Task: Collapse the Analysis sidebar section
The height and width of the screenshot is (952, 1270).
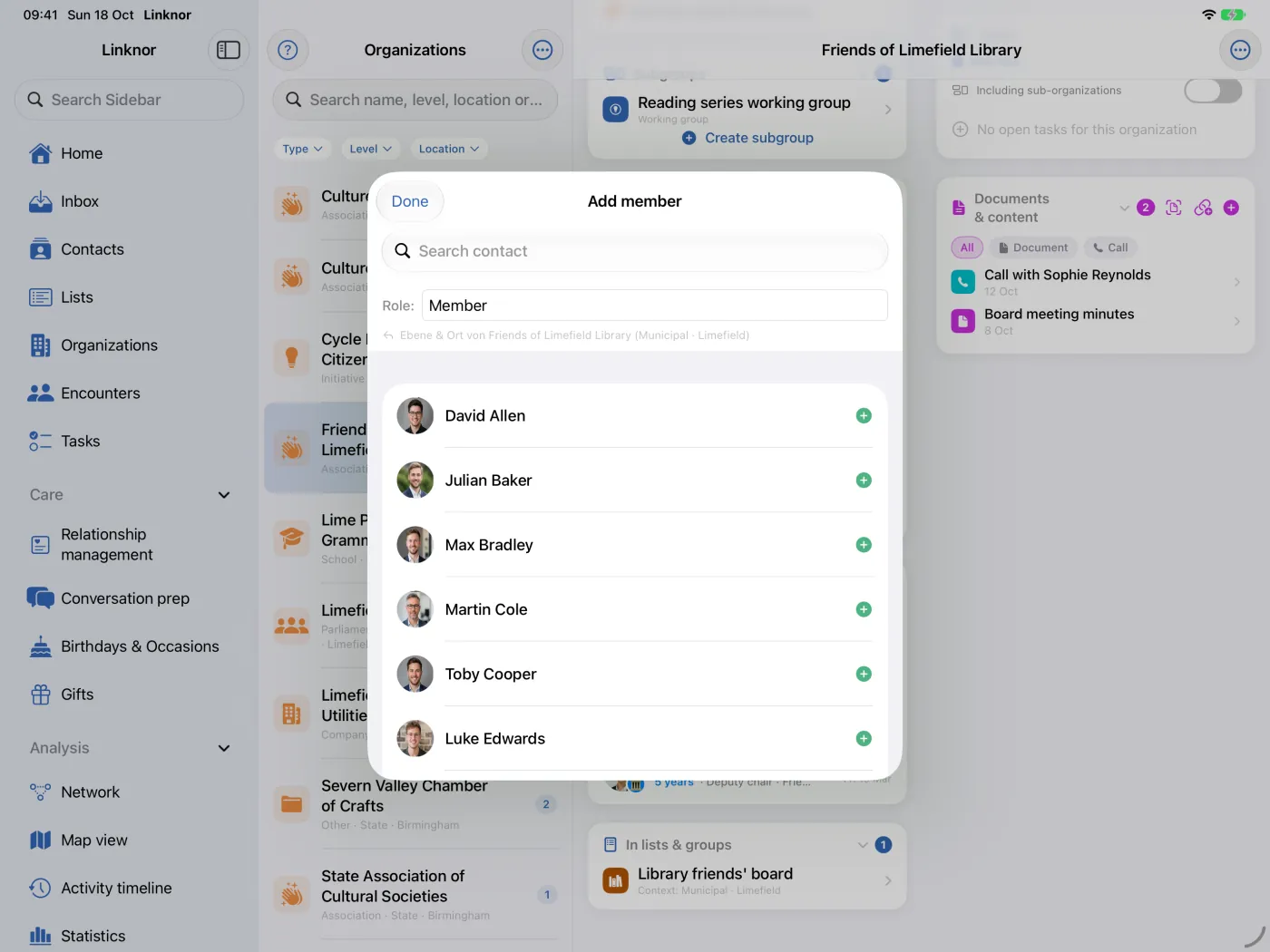Action: 224,748
